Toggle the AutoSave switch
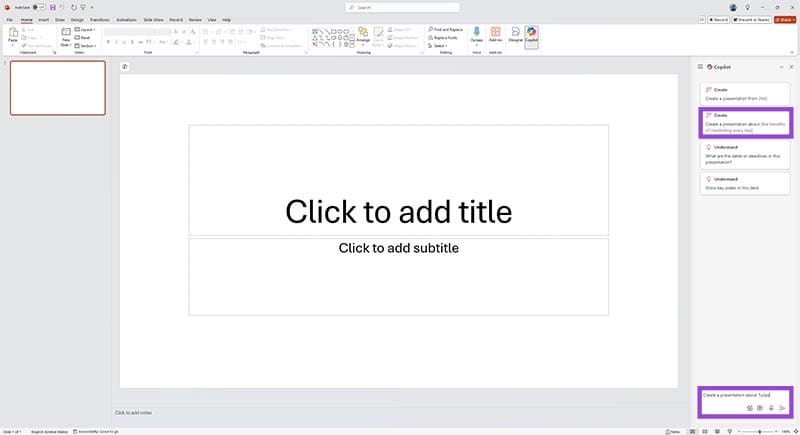 pos(39,8)
